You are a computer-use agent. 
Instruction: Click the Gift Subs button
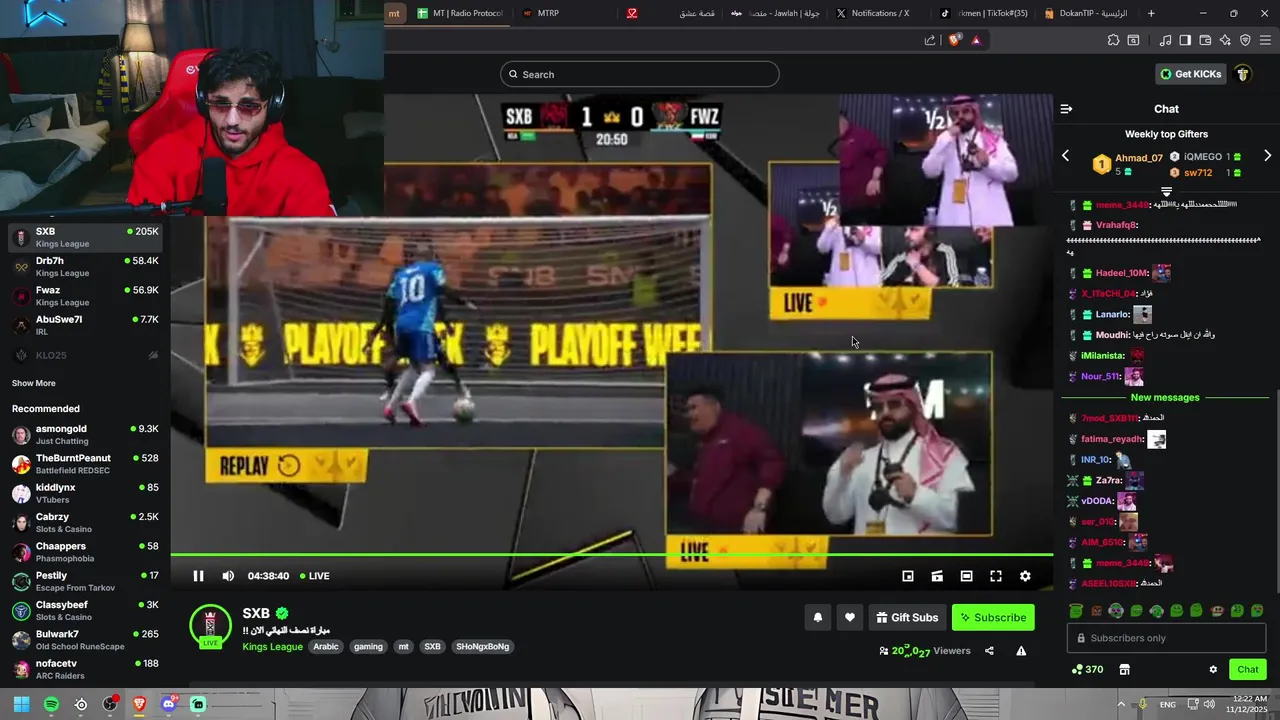[907, 618]
